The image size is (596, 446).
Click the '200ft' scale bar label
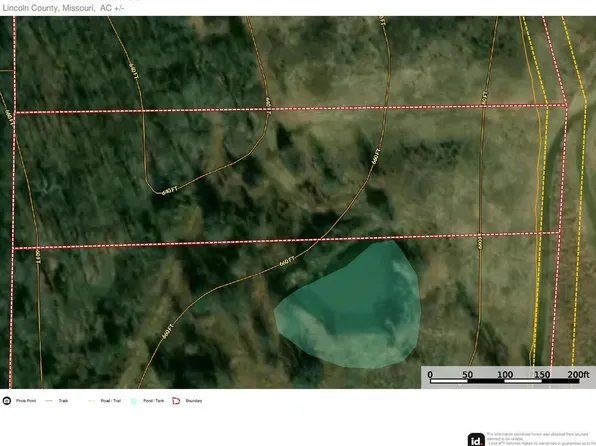(578, 375)
